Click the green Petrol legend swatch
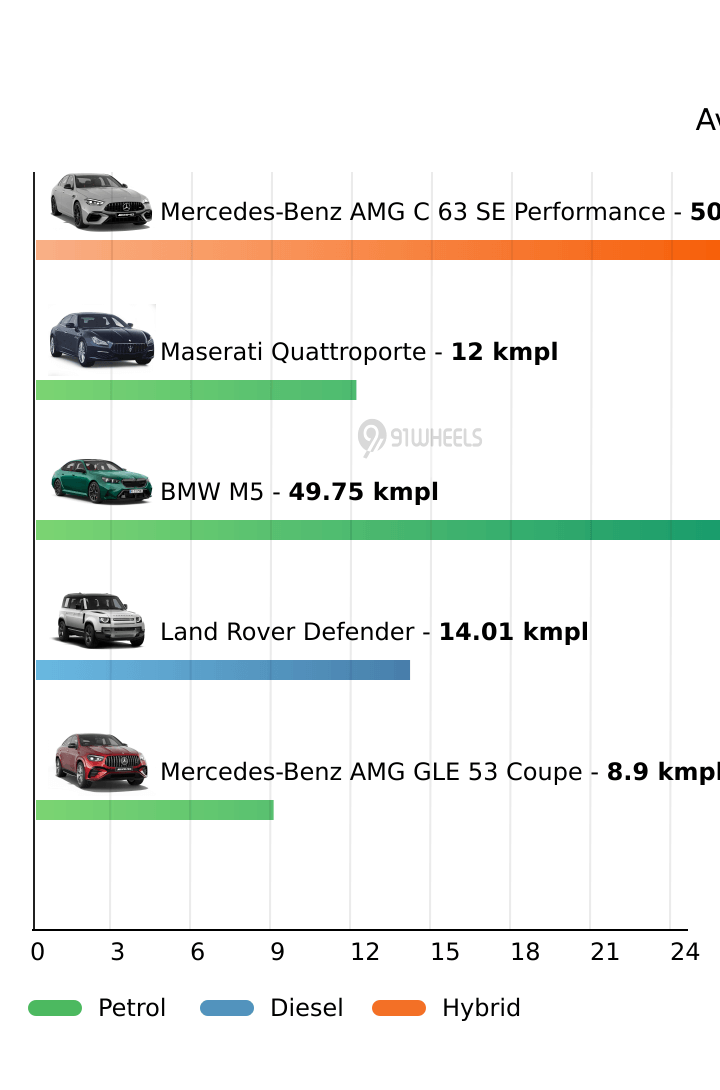The width and height of the screenshot is (720, 1090). click(55, 1008)
